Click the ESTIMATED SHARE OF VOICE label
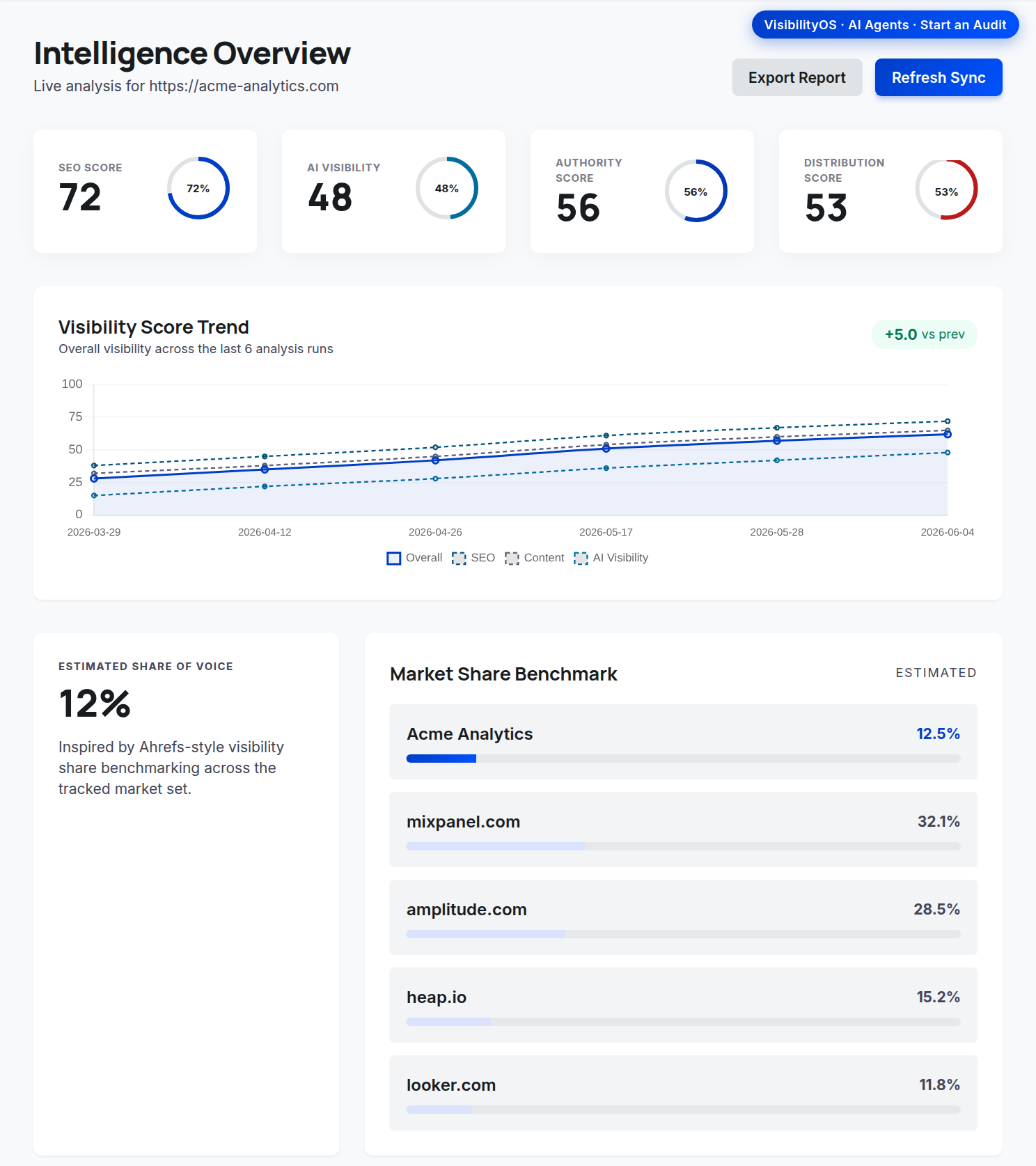Image resolution: width=1036 pixels, height=1166 pixels. (146, 667)
